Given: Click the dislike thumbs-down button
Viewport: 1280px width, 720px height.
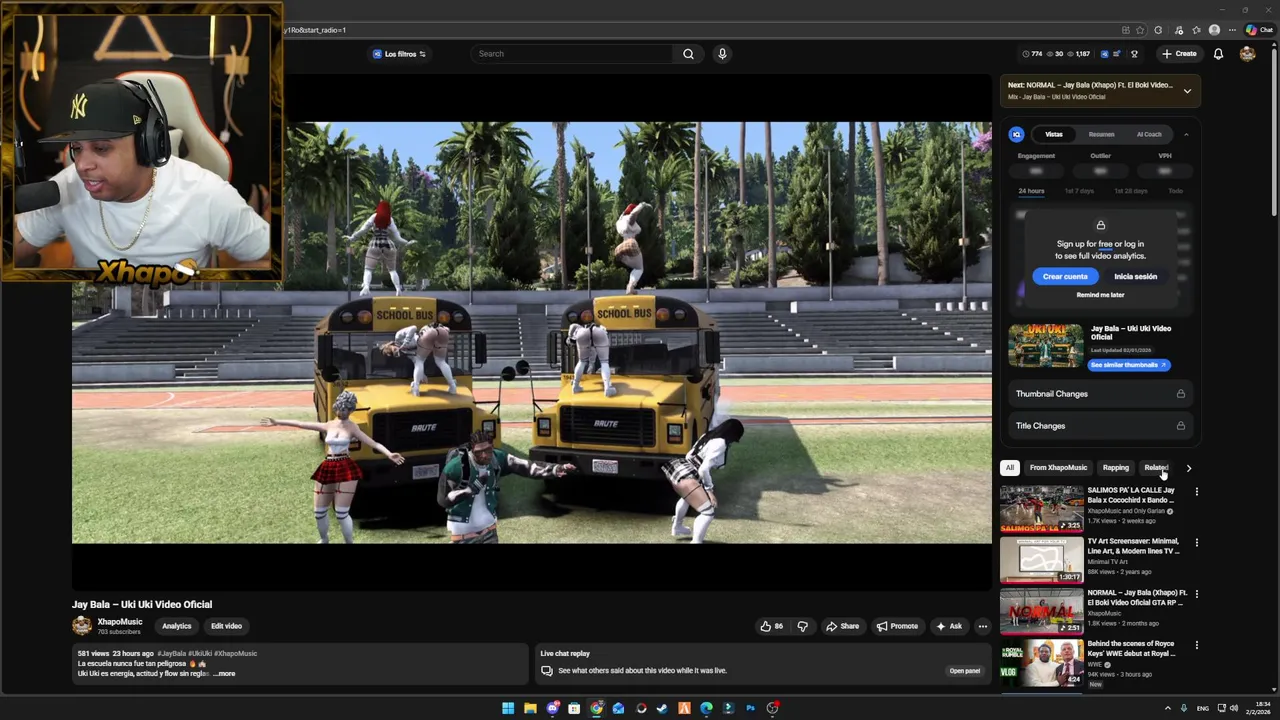Looking at the screenshot, I should tap(802, 626).
